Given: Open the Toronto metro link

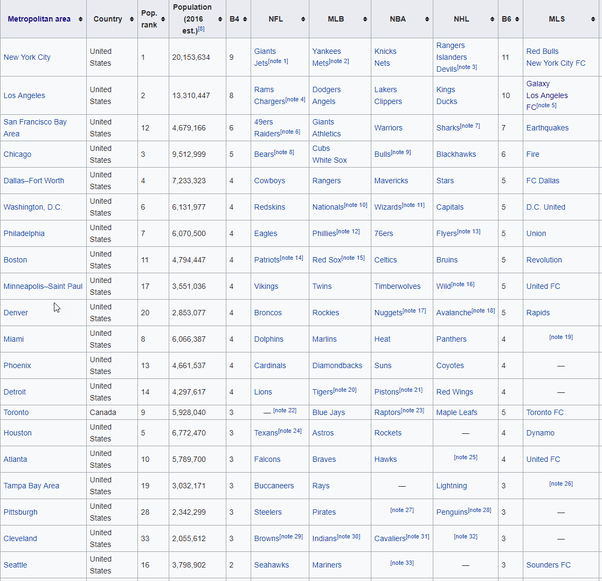Looking at the screenshot, I should click(x=16, y=412).
